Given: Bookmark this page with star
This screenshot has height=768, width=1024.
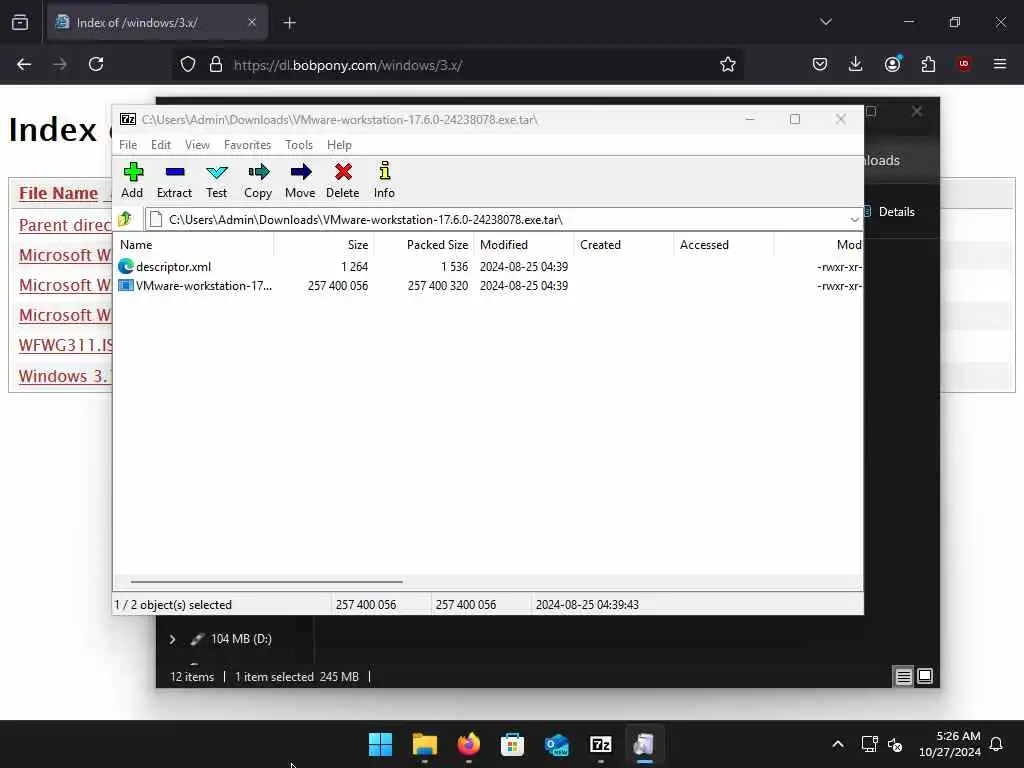Looking at the screenshot, I should click(x=728, y=64).
